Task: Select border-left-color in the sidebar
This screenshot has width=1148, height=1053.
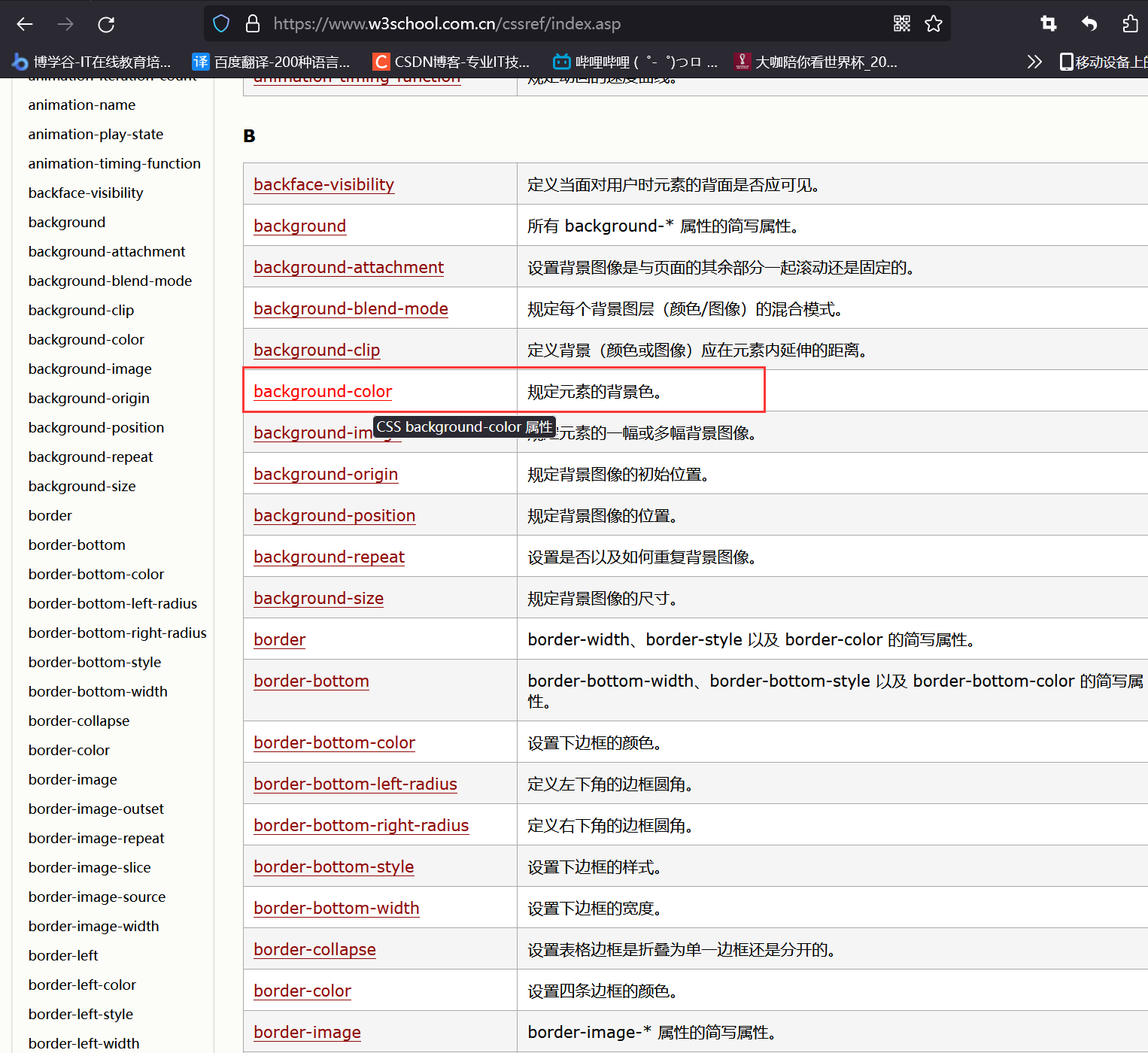Action: [82, 985]
